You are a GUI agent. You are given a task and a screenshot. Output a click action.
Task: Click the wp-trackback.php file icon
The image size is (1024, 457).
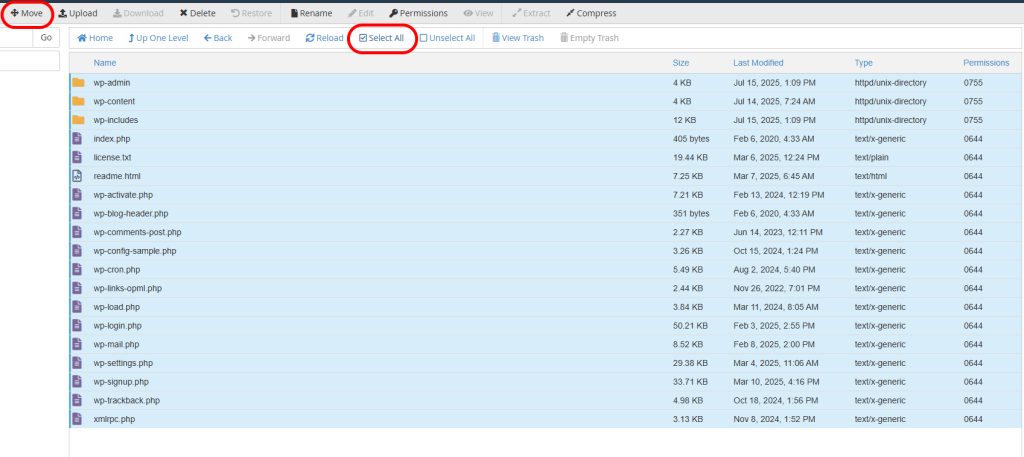[x=77, y=400]
